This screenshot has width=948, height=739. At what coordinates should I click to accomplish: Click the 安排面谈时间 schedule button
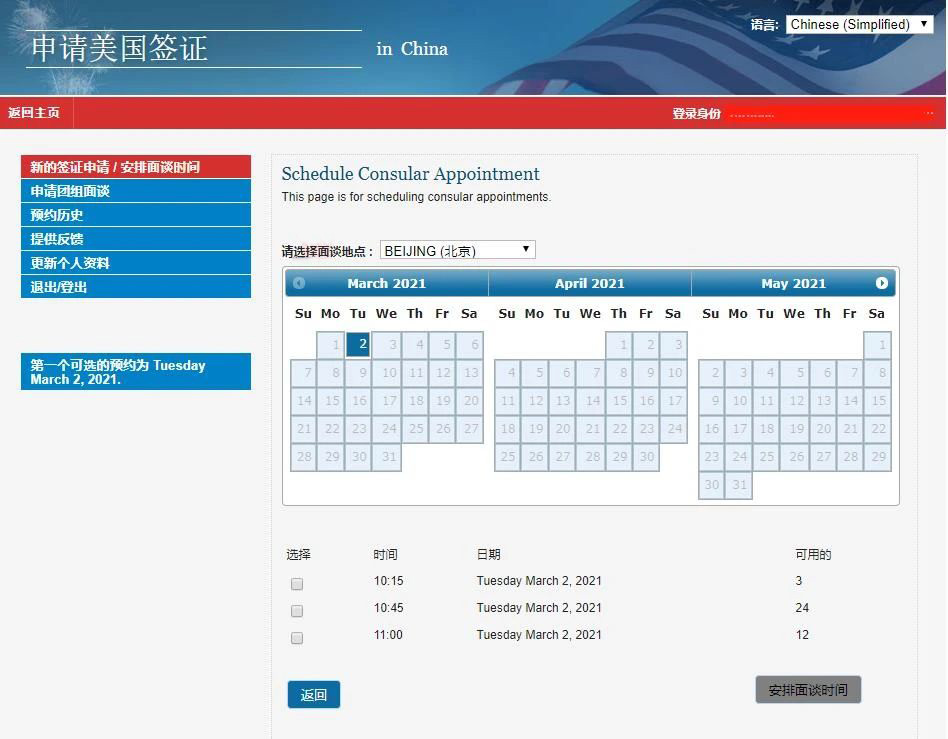click(808, 689)
